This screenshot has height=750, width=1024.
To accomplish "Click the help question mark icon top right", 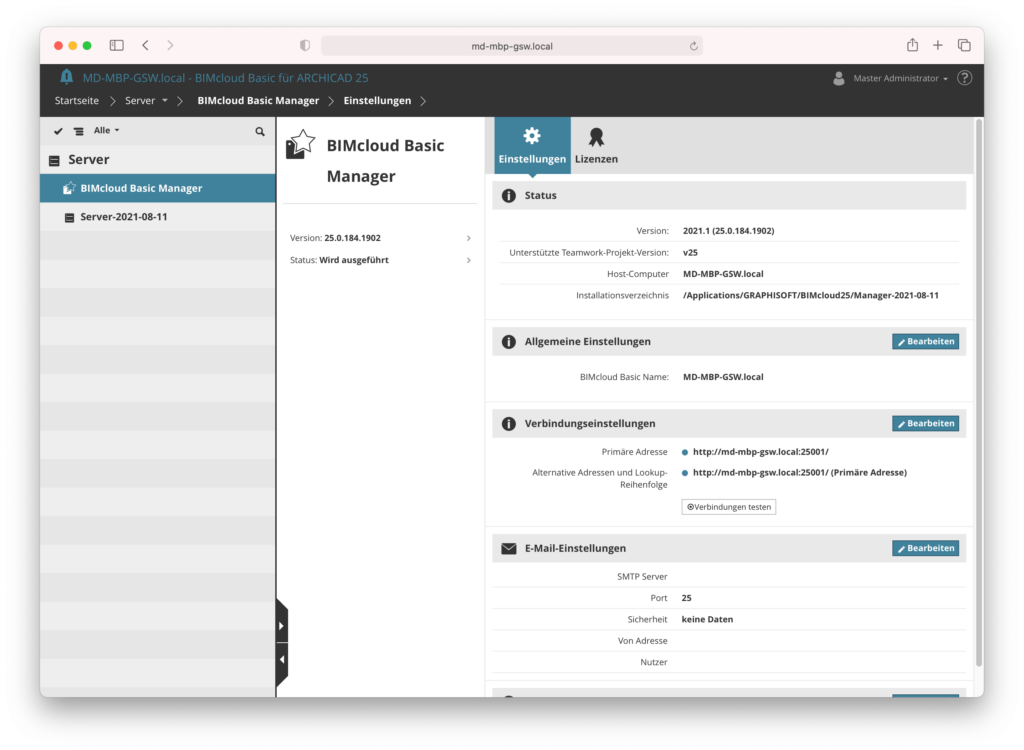I will tap(964, 77).
